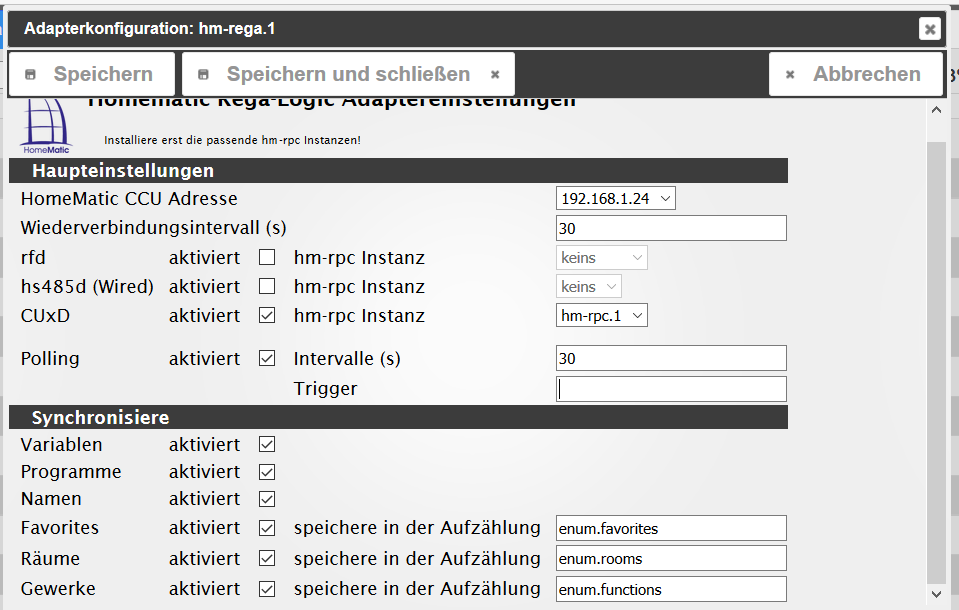
Task: Click the scrollbar down arrow
Action: [x=936, y=593]
